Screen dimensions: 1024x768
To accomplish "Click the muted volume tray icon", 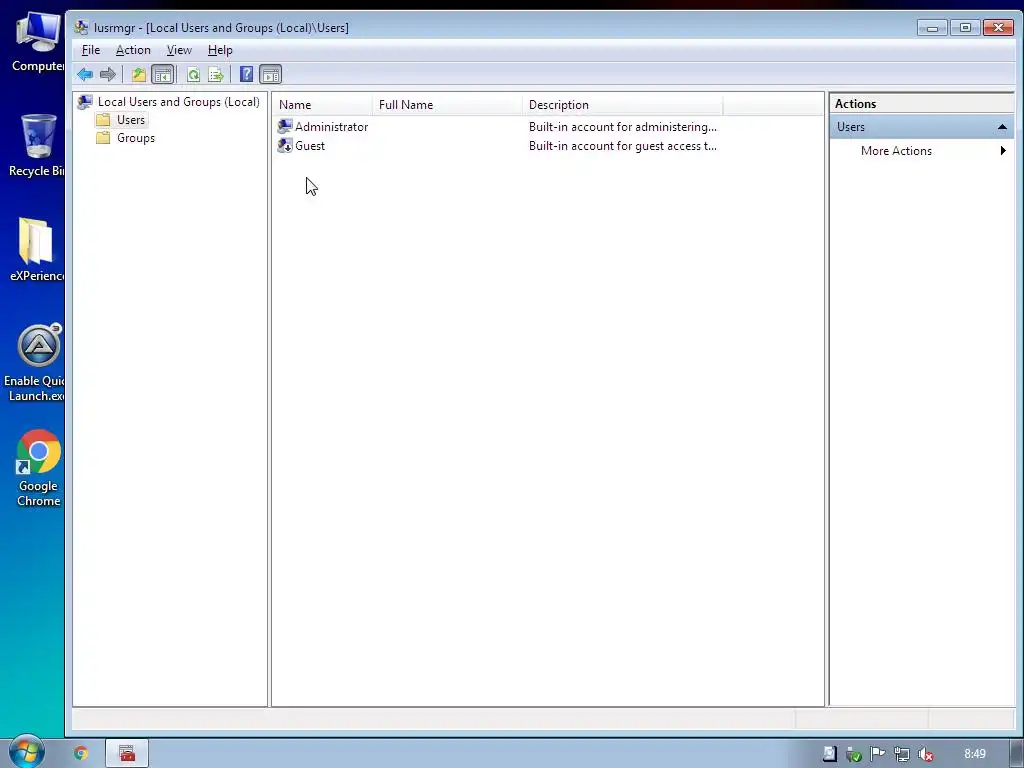I will 925,754.
